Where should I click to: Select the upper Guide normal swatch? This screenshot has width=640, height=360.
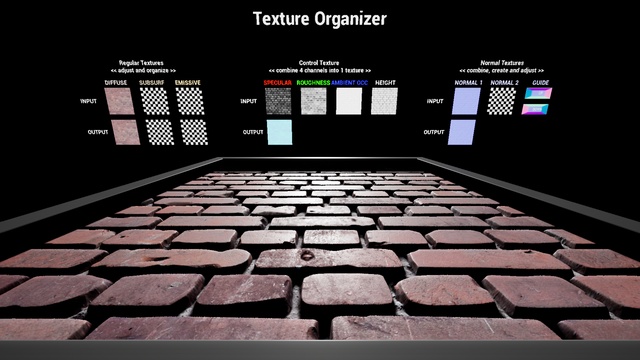pyautogui.click(x=538, y=93)
